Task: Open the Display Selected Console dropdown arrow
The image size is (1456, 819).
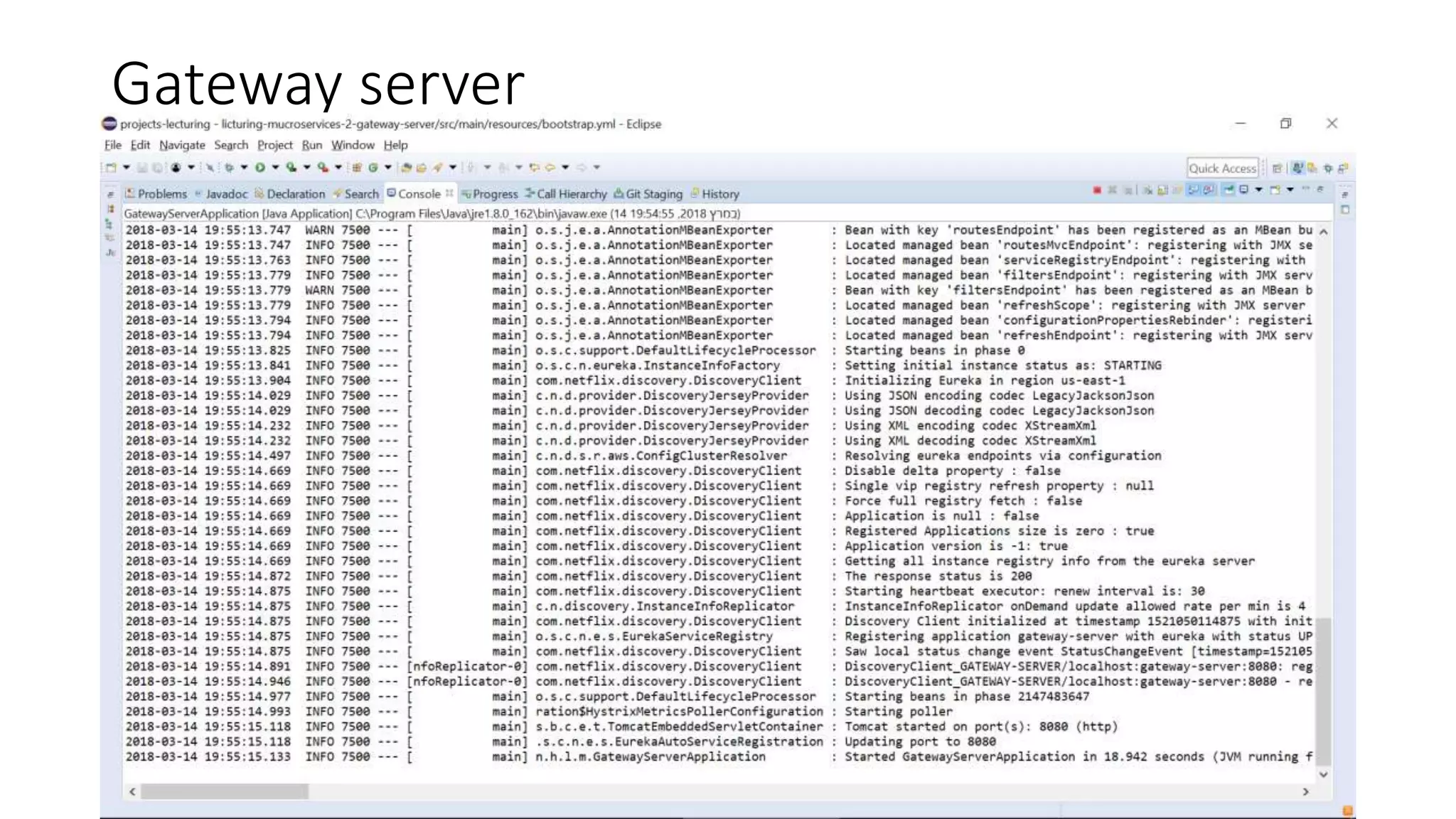Action: click(1259, 190)
